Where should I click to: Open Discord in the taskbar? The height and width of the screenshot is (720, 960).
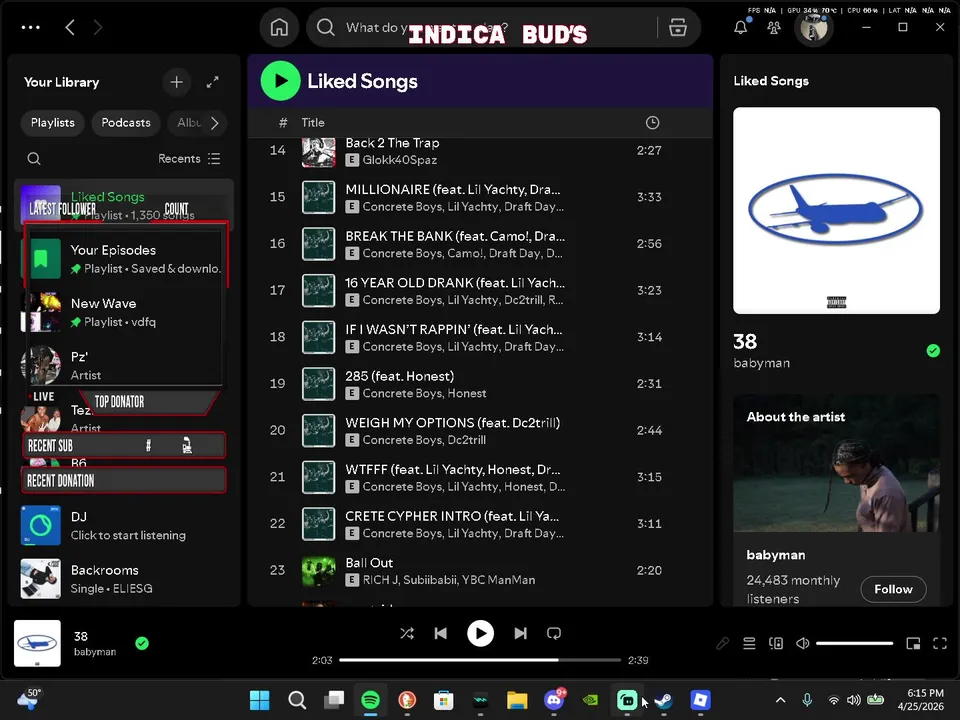pos(555,700)
